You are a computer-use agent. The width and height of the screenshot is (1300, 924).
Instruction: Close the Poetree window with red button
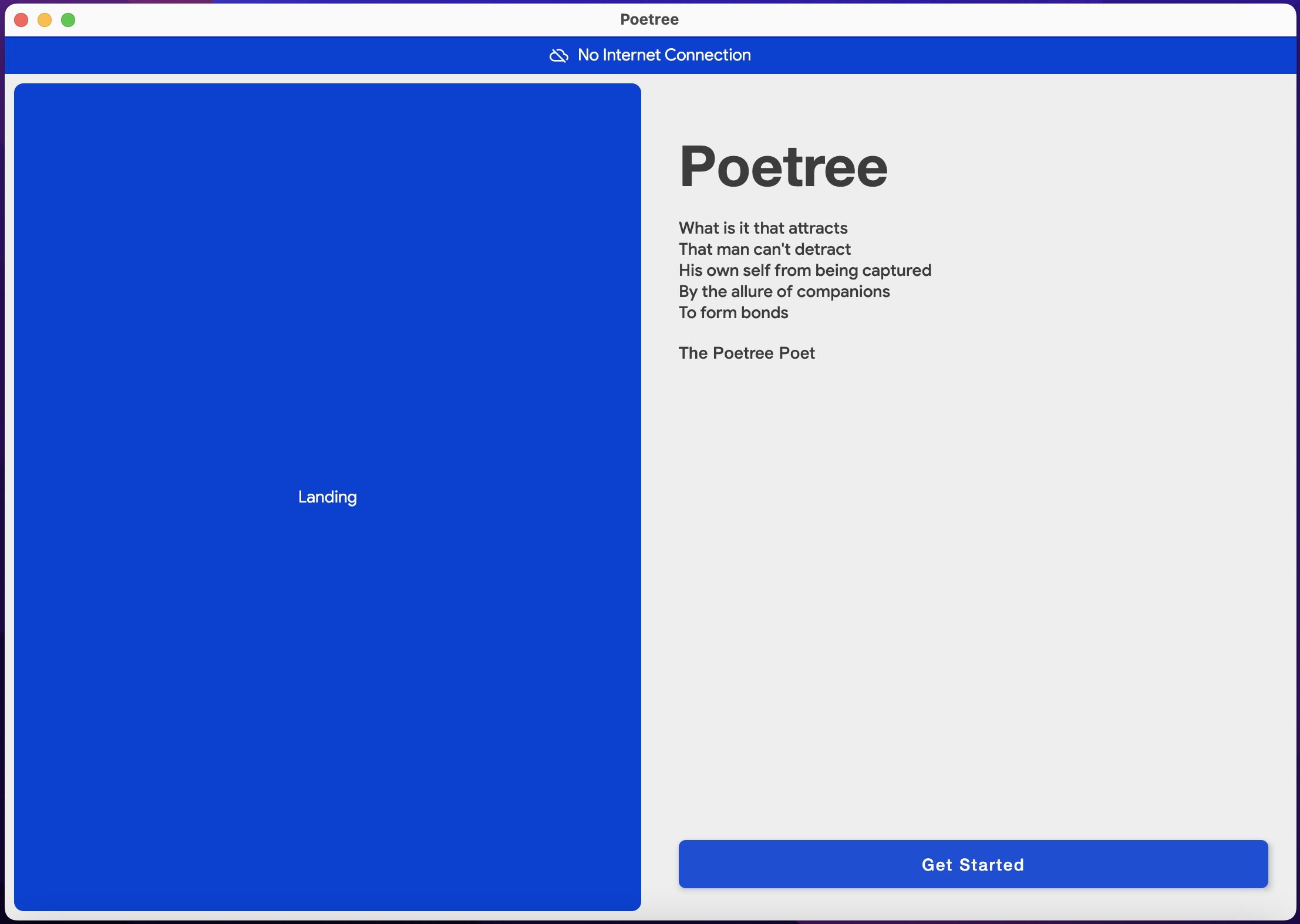(21, 20)
